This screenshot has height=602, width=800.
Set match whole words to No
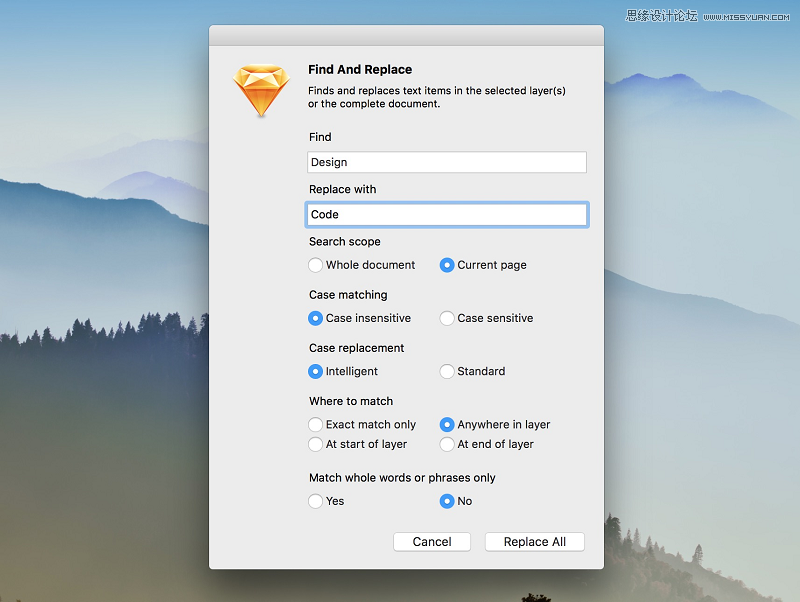[447, 501]
